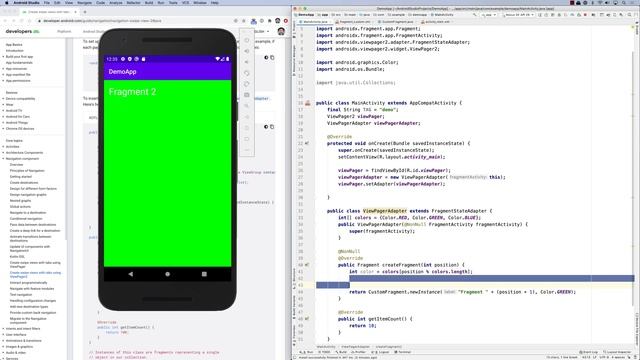Open the File menu
Viewport: 640px width, 360px height.
(x=47, y=2)
